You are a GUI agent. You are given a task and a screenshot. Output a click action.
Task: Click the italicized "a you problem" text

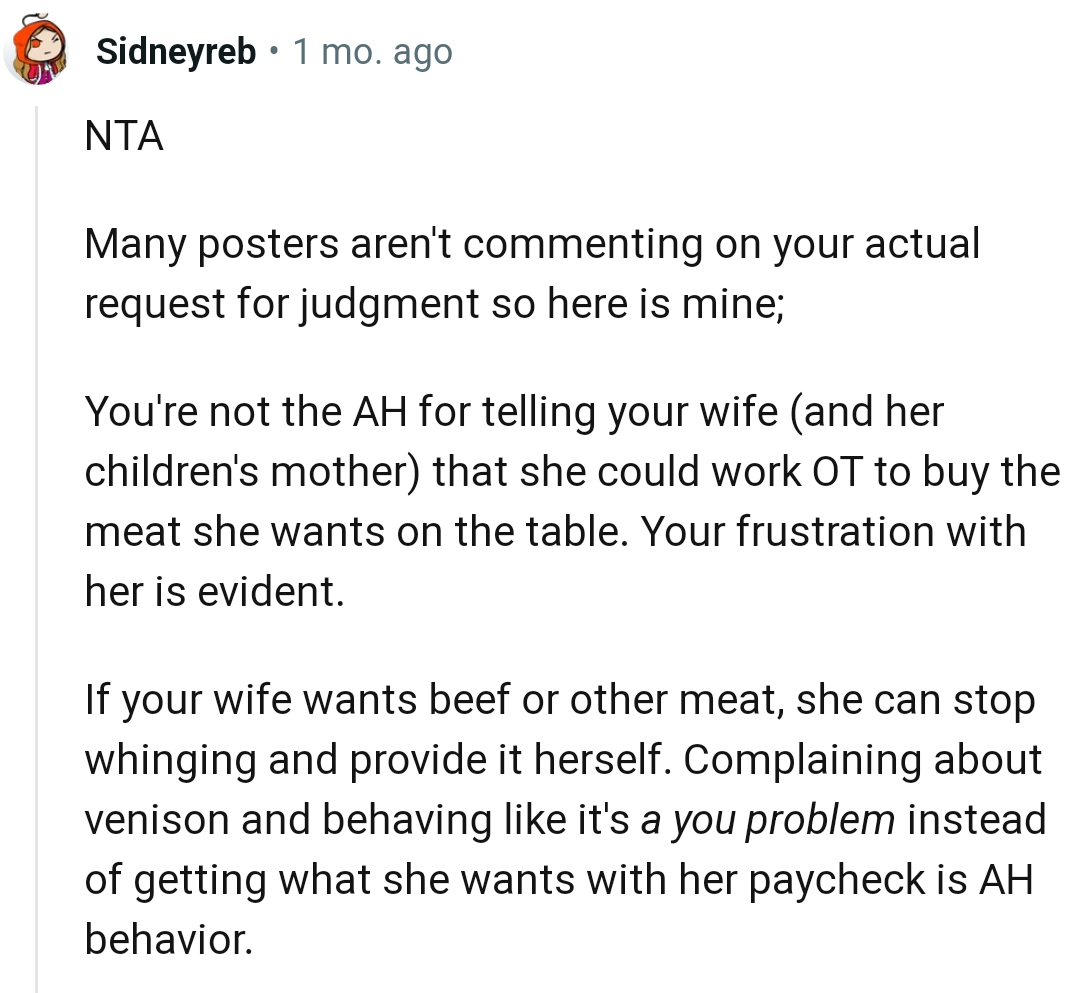click(x=768, y=820)
